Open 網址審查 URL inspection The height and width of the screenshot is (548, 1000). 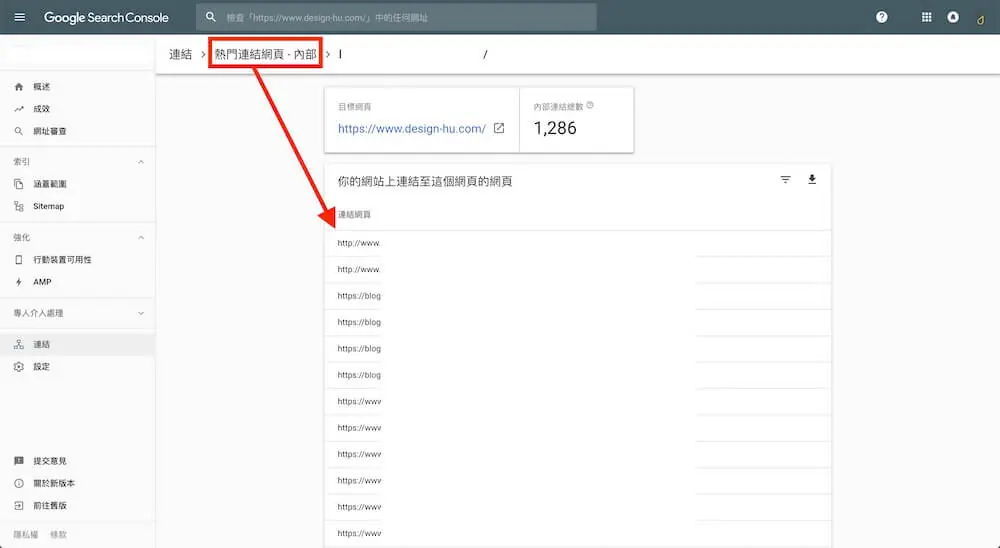click(50, 131)
